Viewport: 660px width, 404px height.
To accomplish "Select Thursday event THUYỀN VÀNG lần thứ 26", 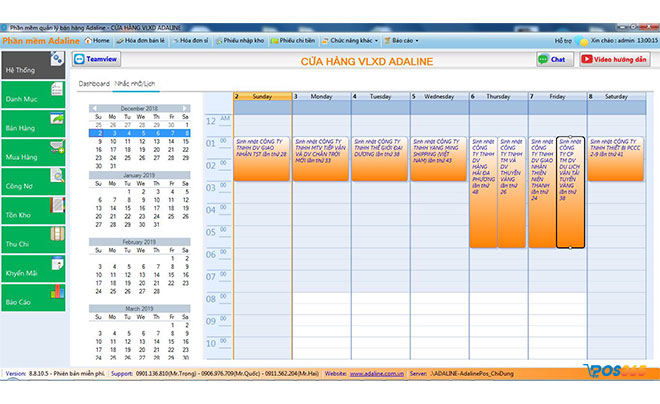I will pyautogui.click(x=511, y=192).
